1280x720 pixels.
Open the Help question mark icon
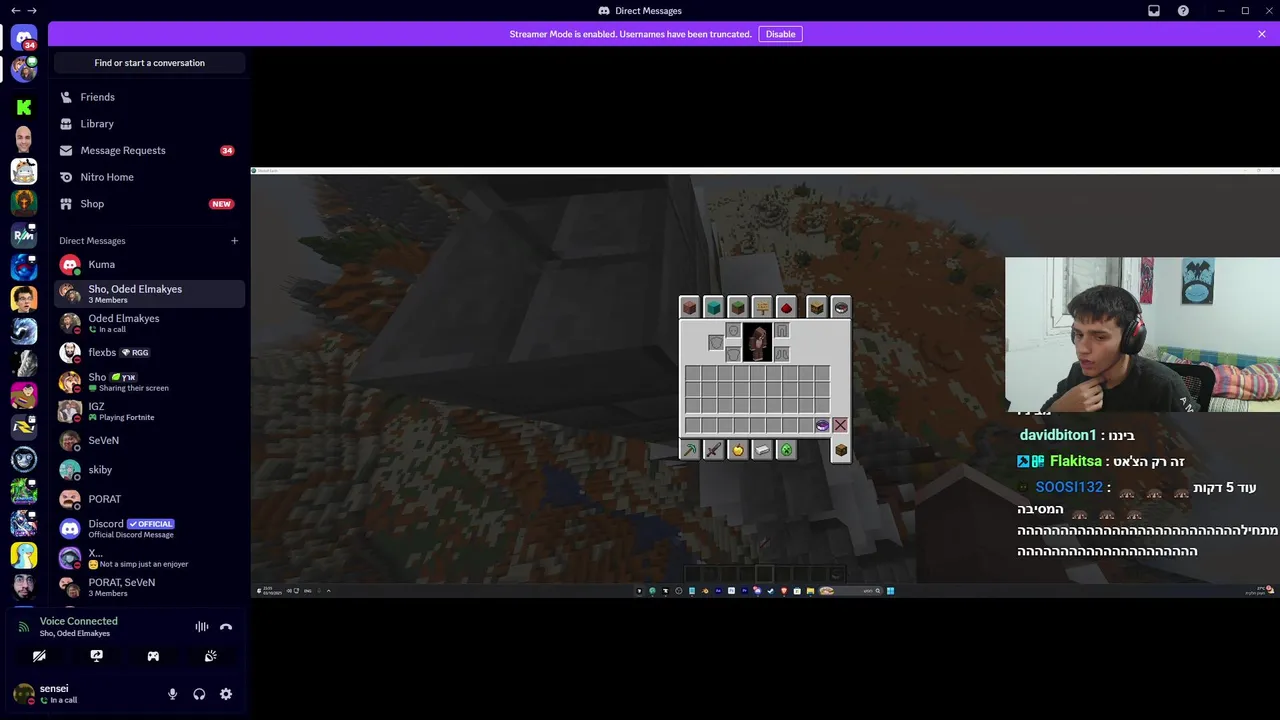pos(1183,11)
